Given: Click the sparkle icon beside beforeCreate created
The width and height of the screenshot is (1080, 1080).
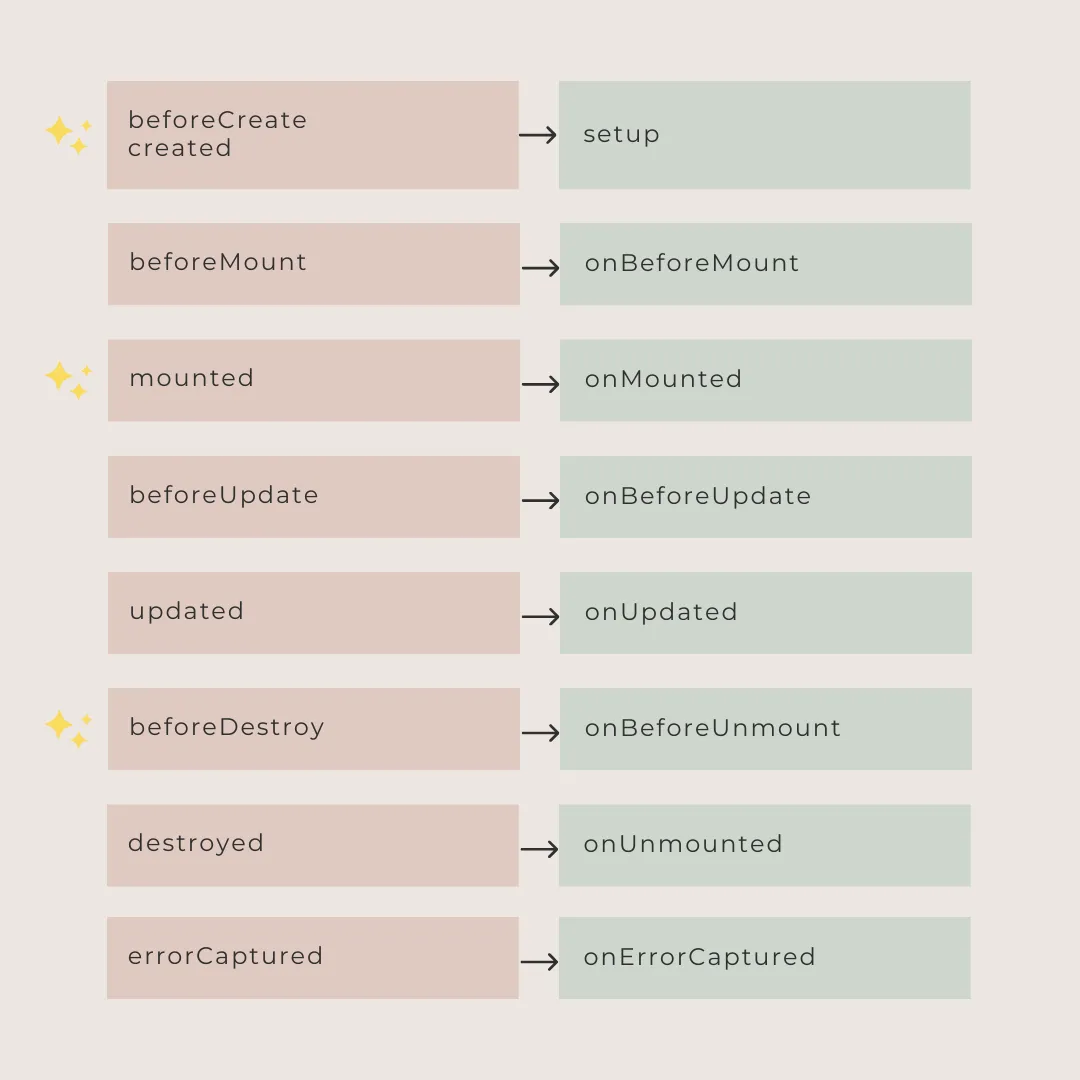Looking at the screenshot, I should click(x=68, y=134).
